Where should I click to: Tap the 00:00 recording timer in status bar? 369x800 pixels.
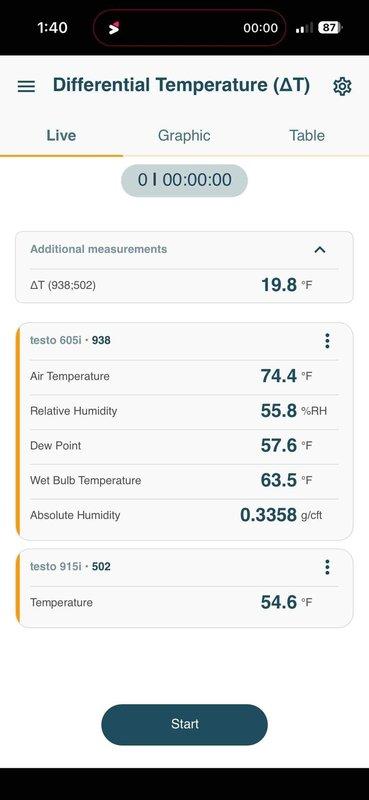(260, 28)
